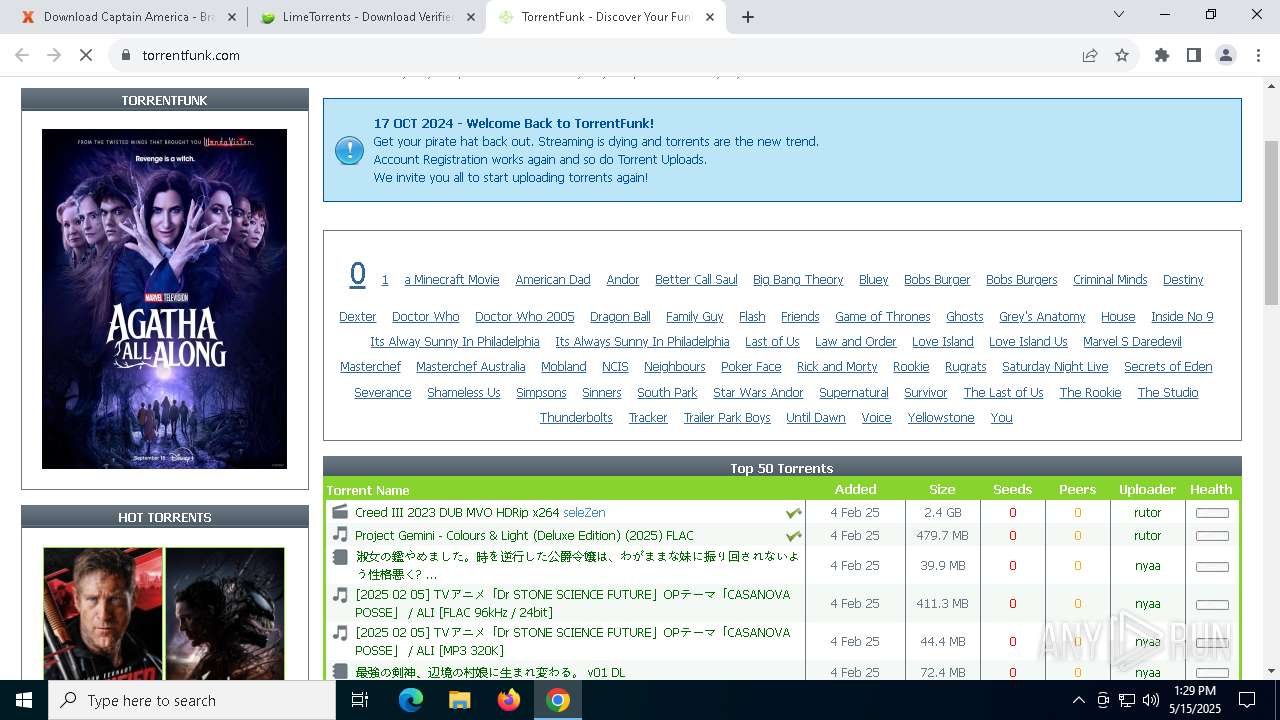Viewport: 1280px width, 720px height.
Task: Click the welcome notice info icon
Action: click(x=349, y=151)
